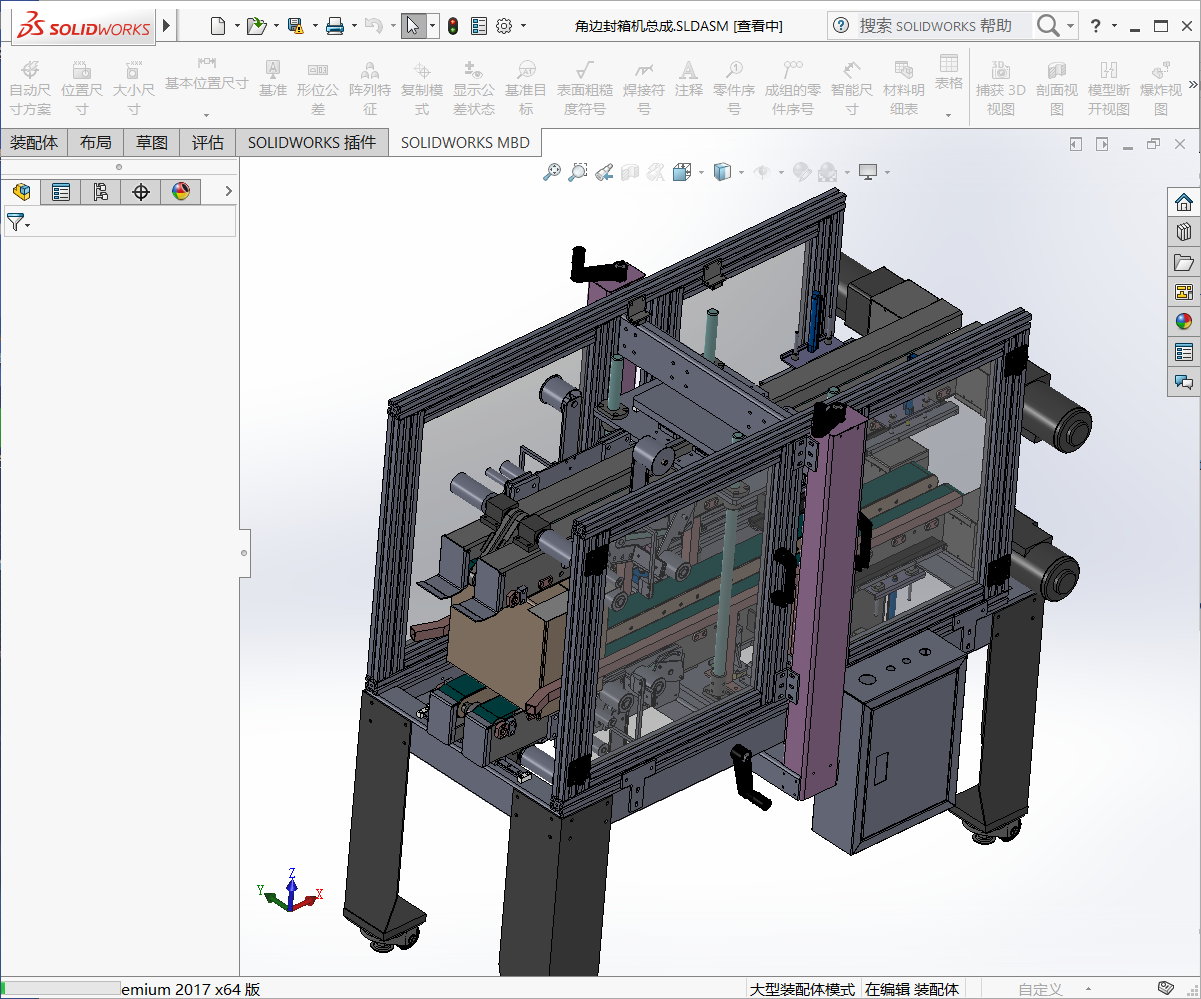This screenshot has width=1201, height=999.
Task: Open the Display Style dropdown arrow
Action: click(741, 173)
